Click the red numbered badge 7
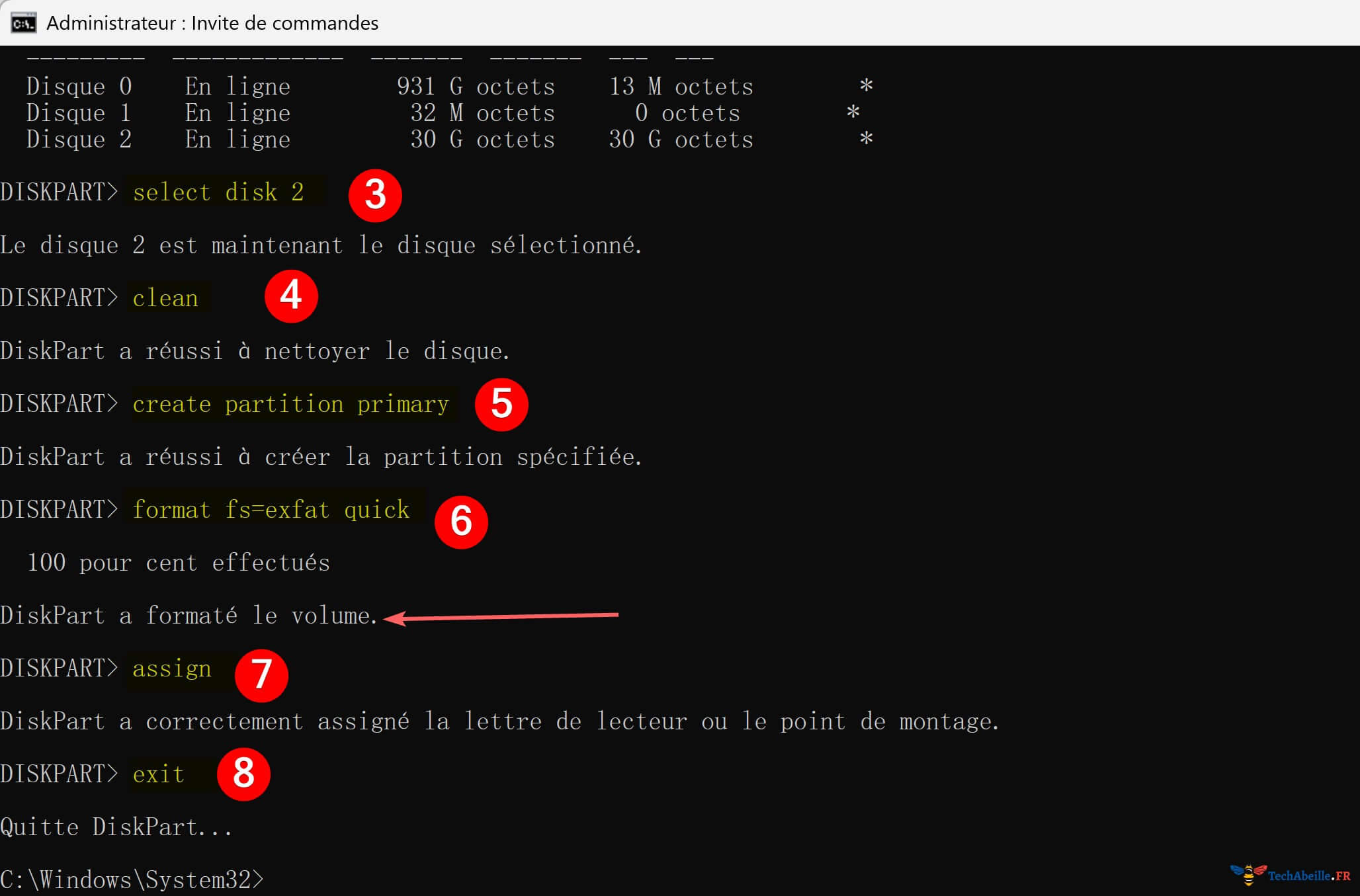Screen dimensions: 1360x896 (262, 674)
